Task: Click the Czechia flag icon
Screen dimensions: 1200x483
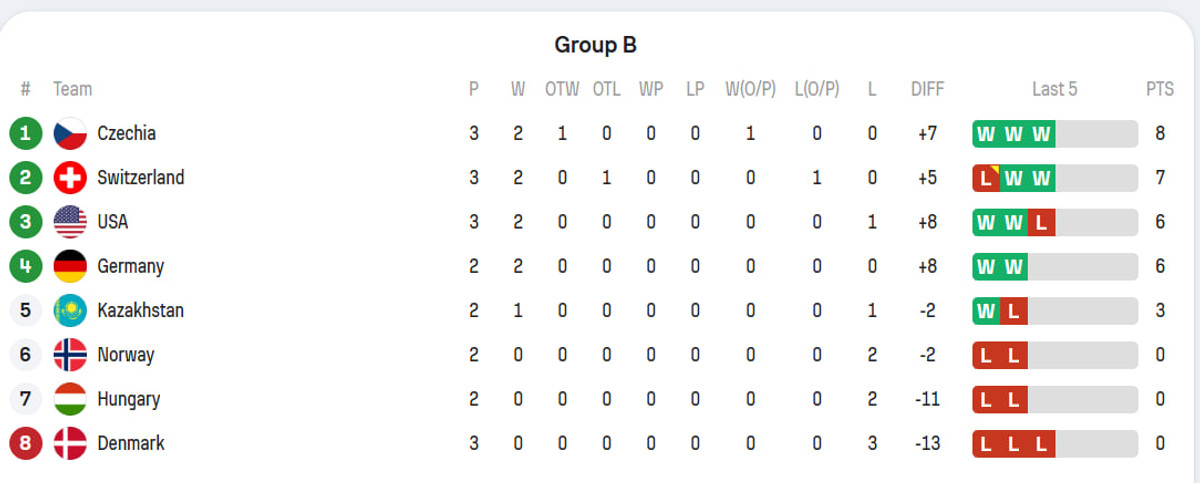Action: [x=70, y=134]
